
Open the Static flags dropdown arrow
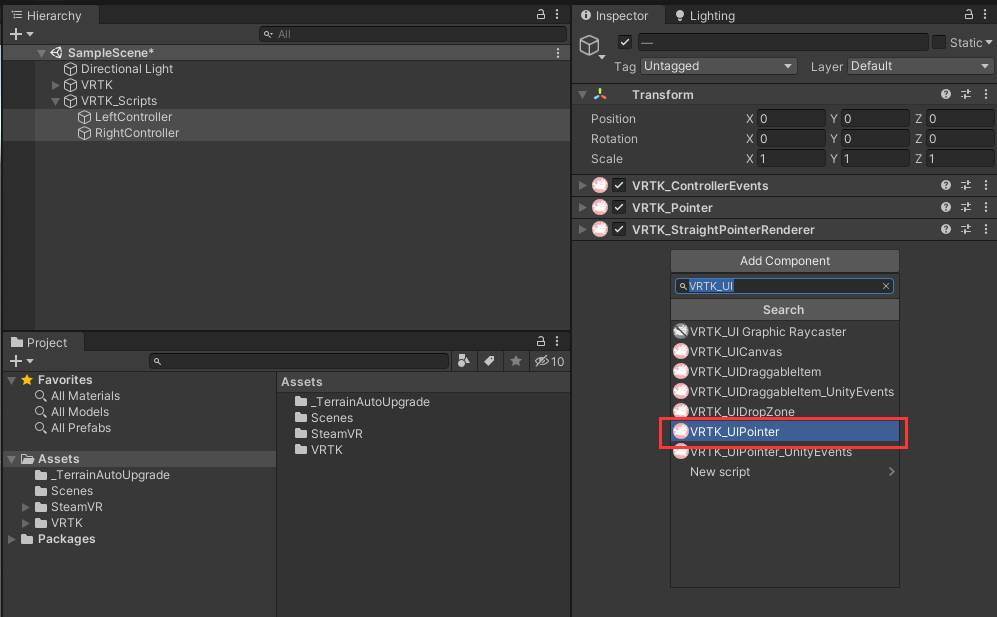coord(989,43)
